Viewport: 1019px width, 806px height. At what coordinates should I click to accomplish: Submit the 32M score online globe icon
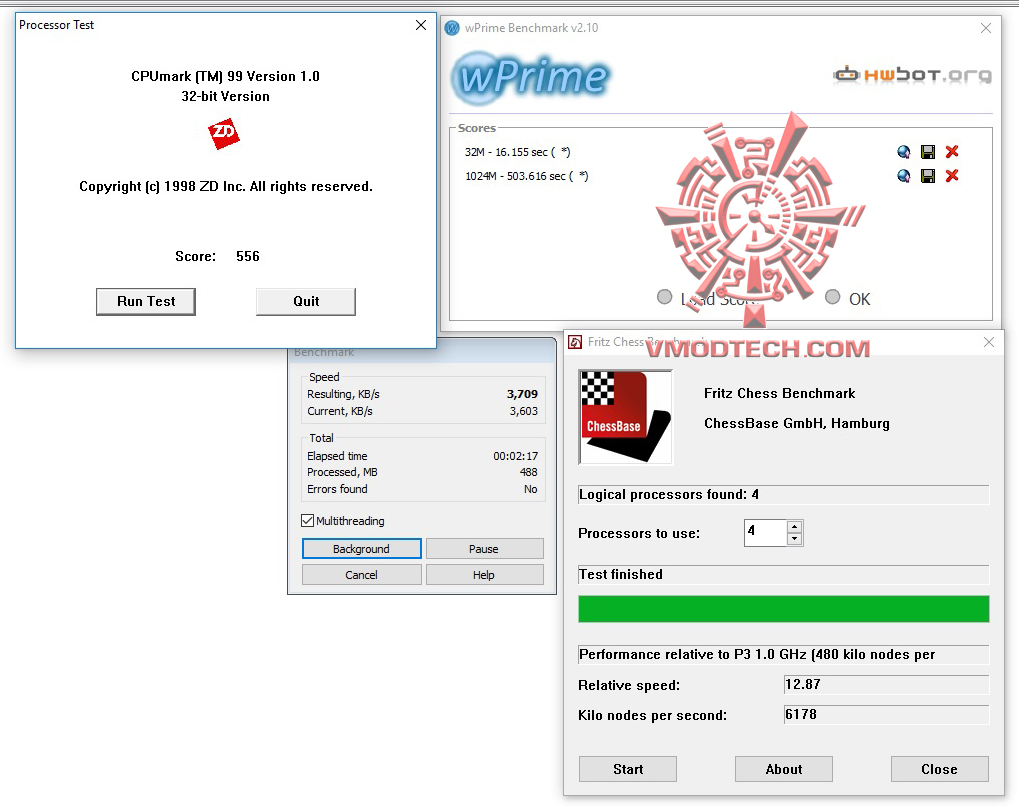coord(903,152)
